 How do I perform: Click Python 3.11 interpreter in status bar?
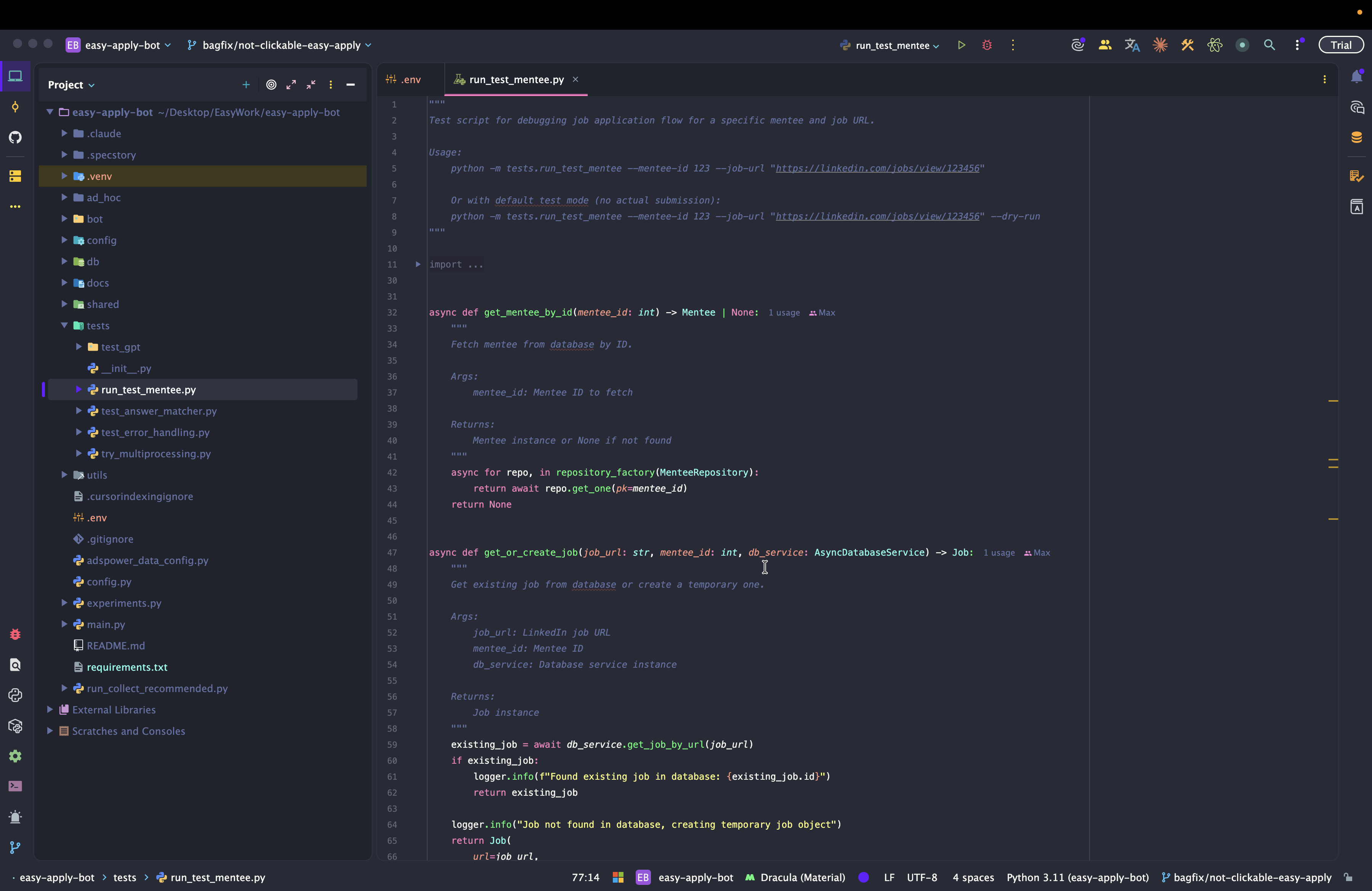point(1077,877)
